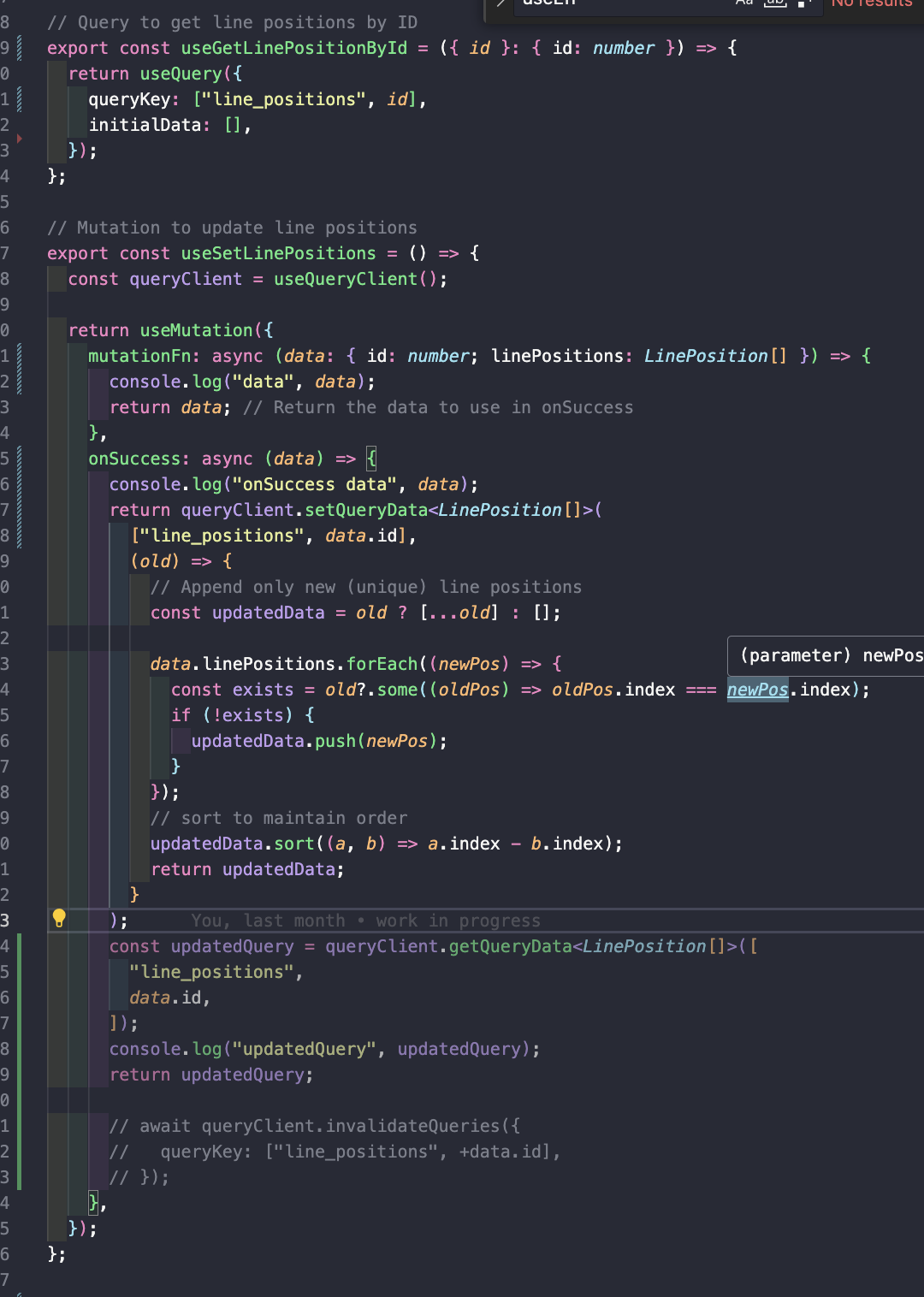This screenshot has width=924, height=1297.
Task: Click the sort method on updatedData
Action: click(x=293, y=844)
